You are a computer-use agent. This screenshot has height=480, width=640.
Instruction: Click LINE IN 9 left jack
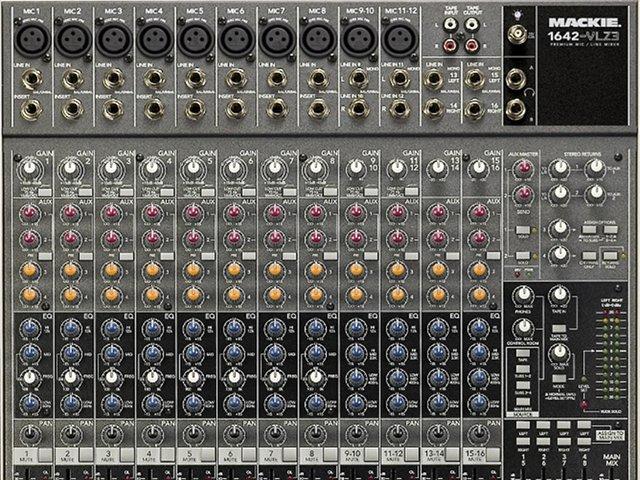pyautogui.click(x=358, y=78)
